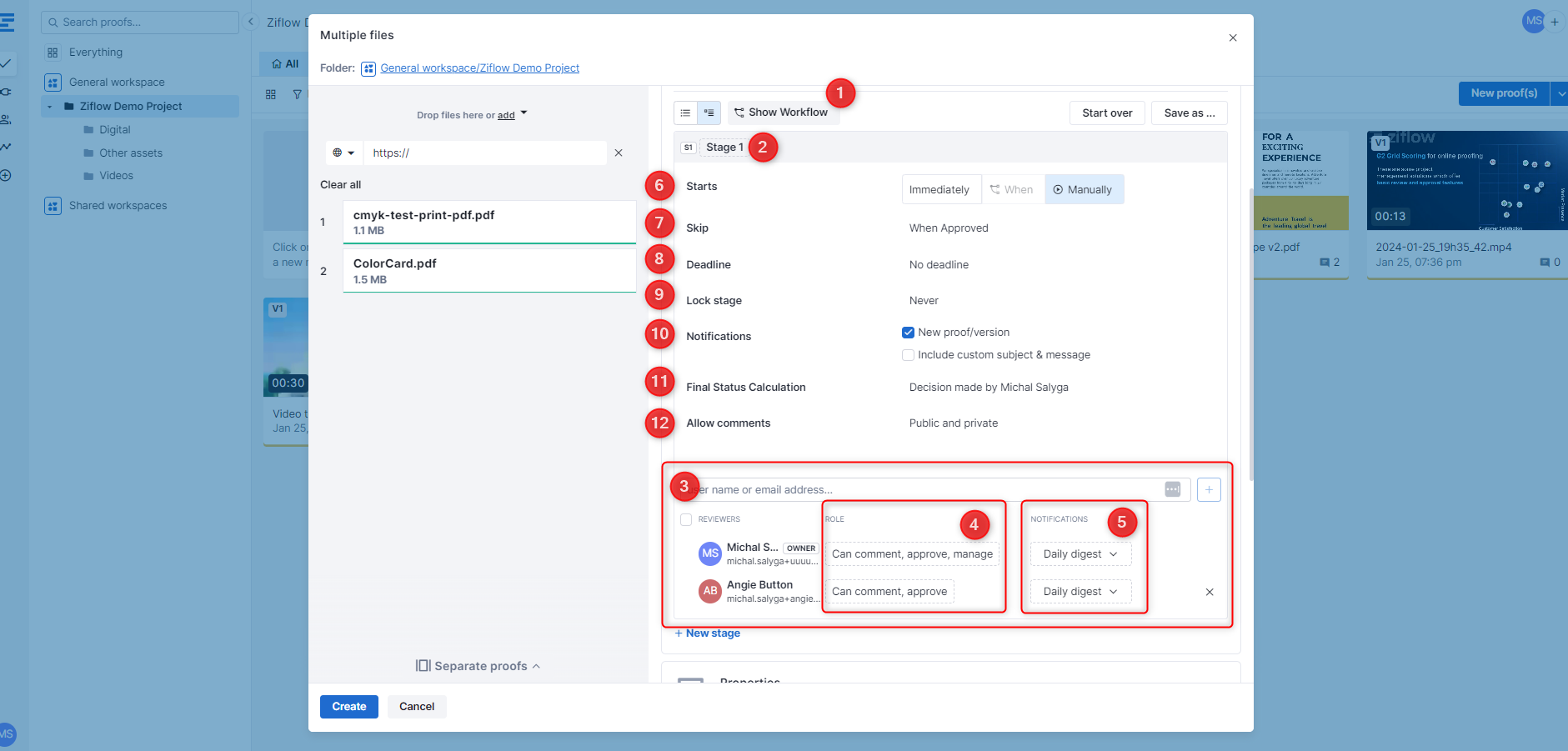Select the cmyk-test-print-pdf.pdf file
The height and width of the screenshot is (751, 1568).
click(489, 222)
